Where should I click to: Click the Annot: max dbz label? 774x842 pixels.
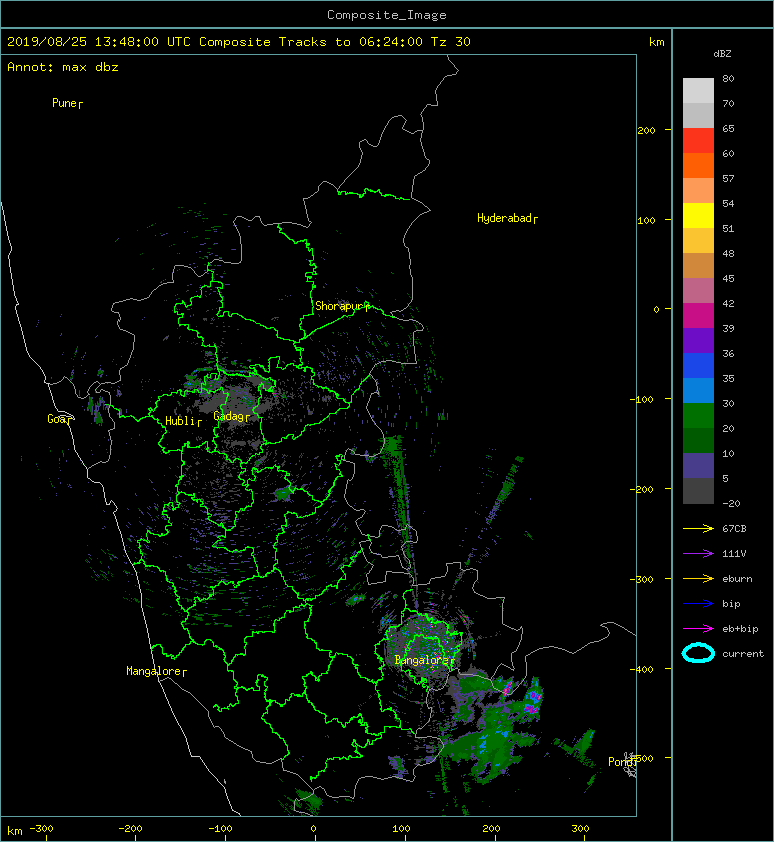63,67
